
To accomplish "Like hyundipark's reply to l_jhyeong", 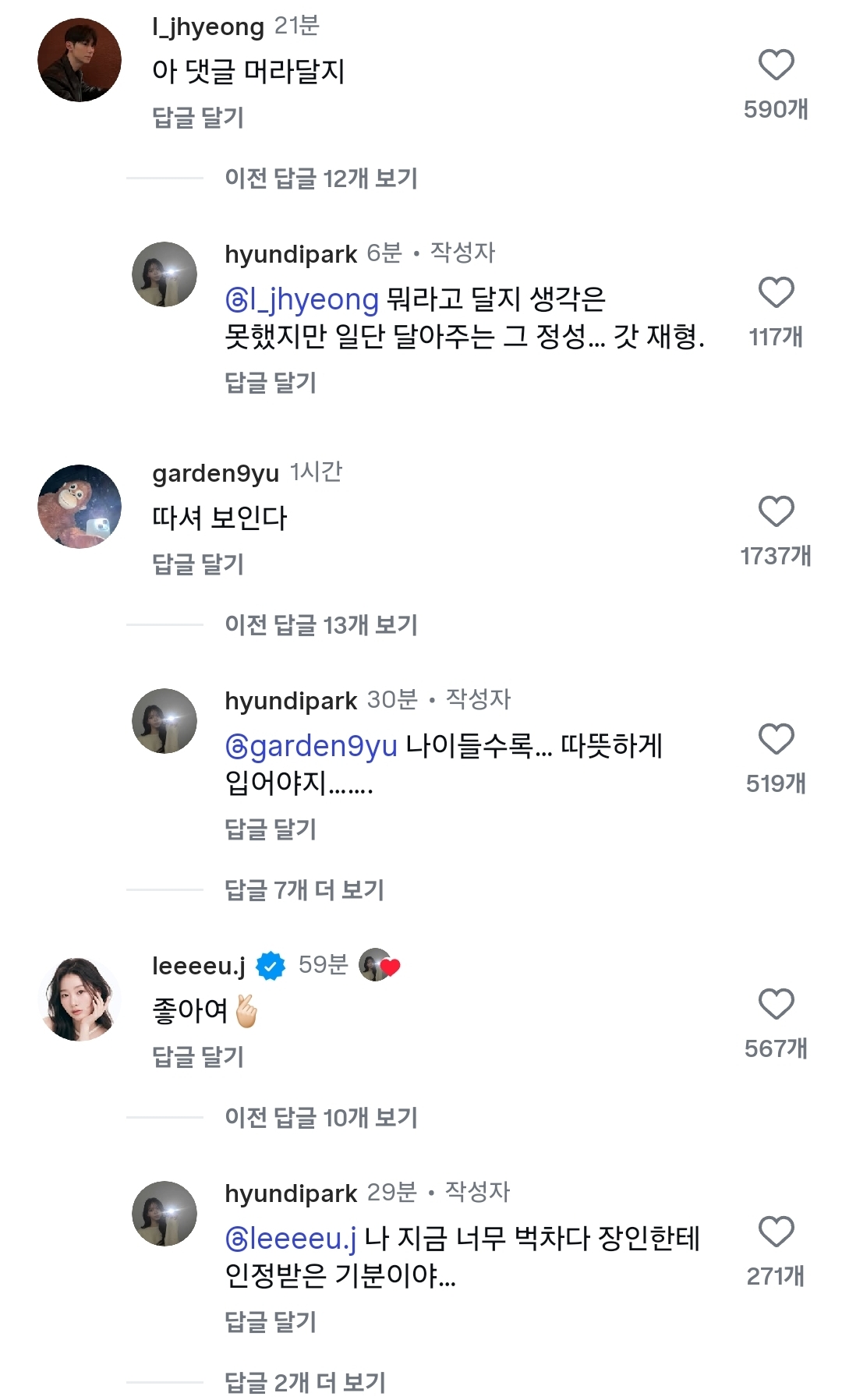I will (776, 293).
